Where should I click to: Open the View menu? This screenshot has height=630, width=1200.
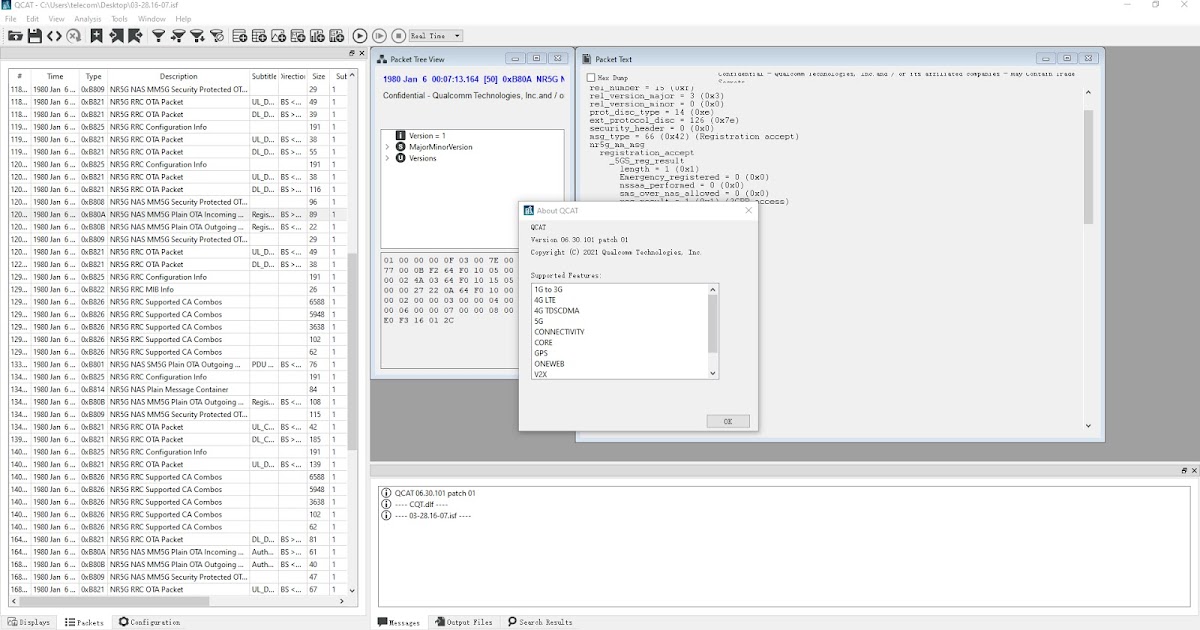point(57,19)
